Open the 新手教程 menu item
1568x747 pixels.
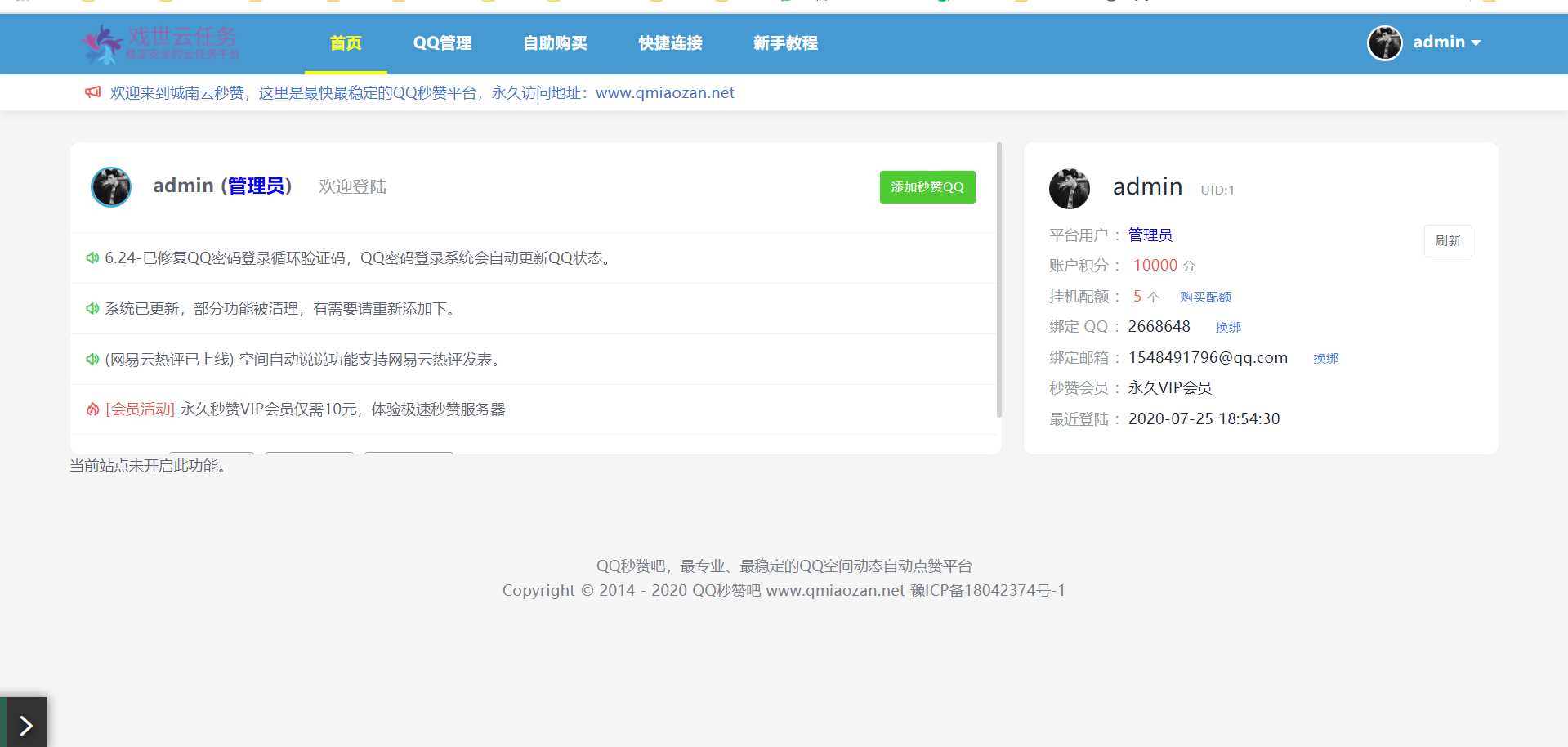click(x=785, y=43)
